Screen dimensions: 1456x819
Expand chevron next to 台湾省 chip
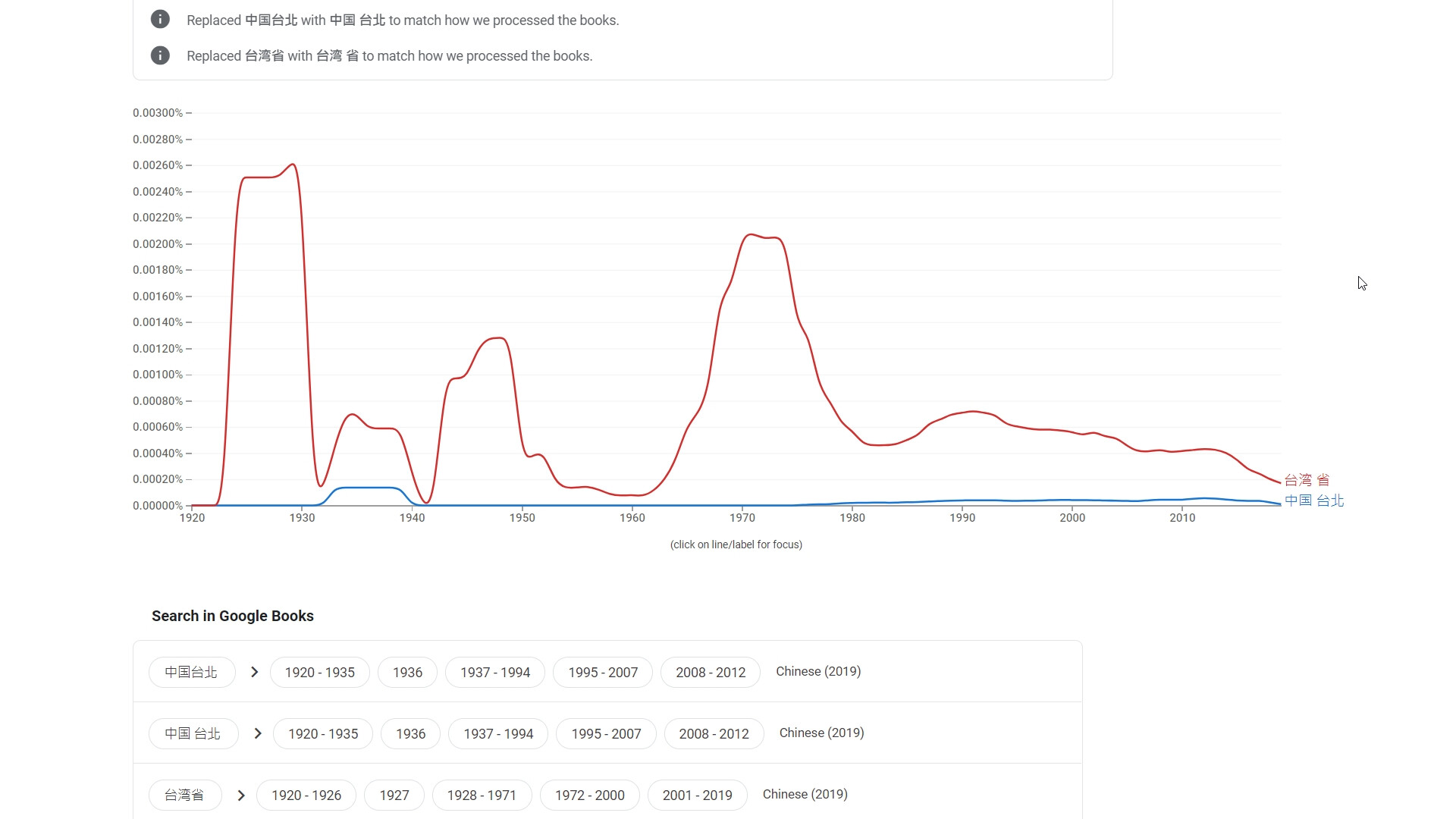click(241, 795)
